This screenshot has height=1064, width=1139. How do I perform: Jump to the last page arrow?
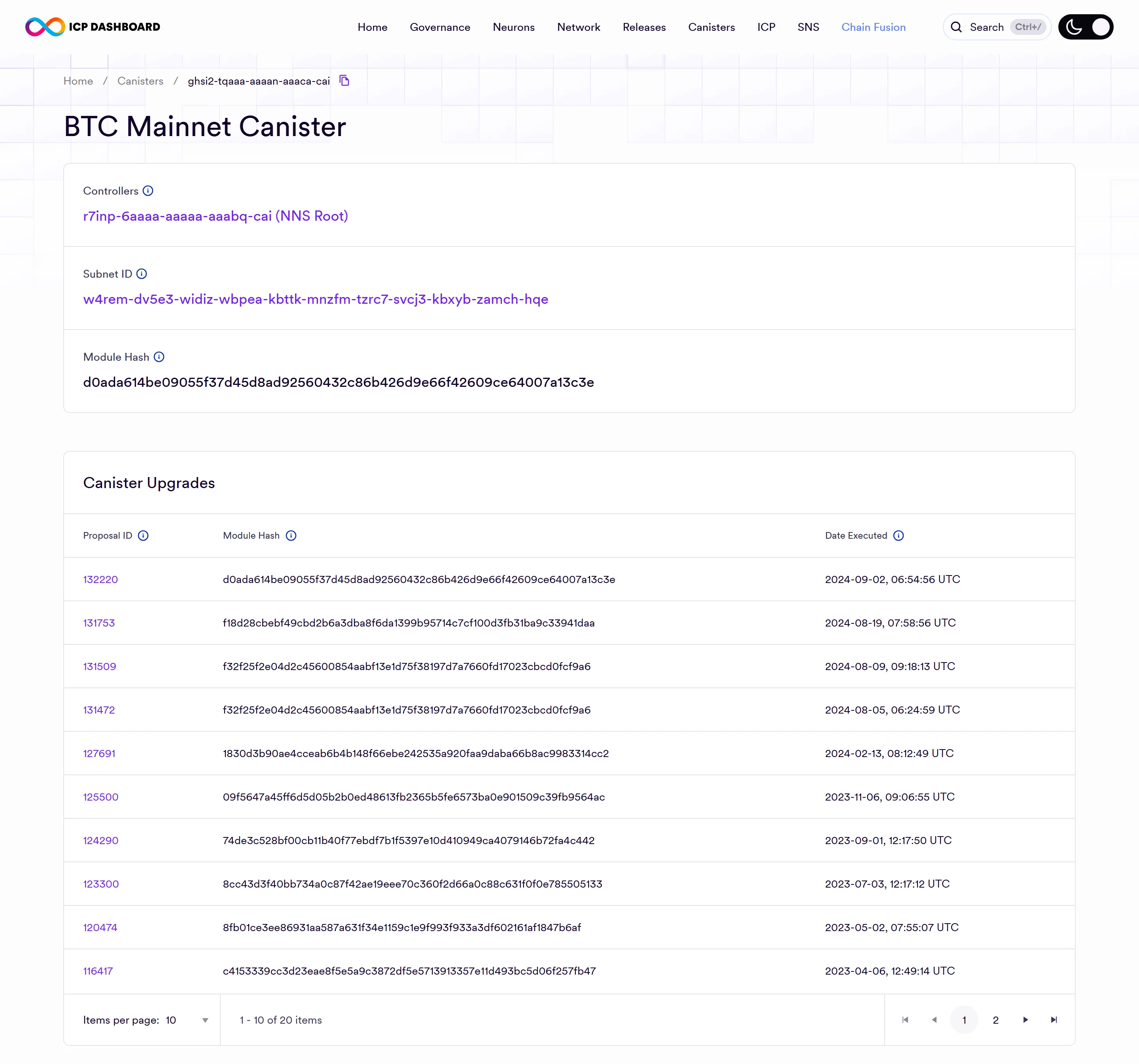1054,1020
